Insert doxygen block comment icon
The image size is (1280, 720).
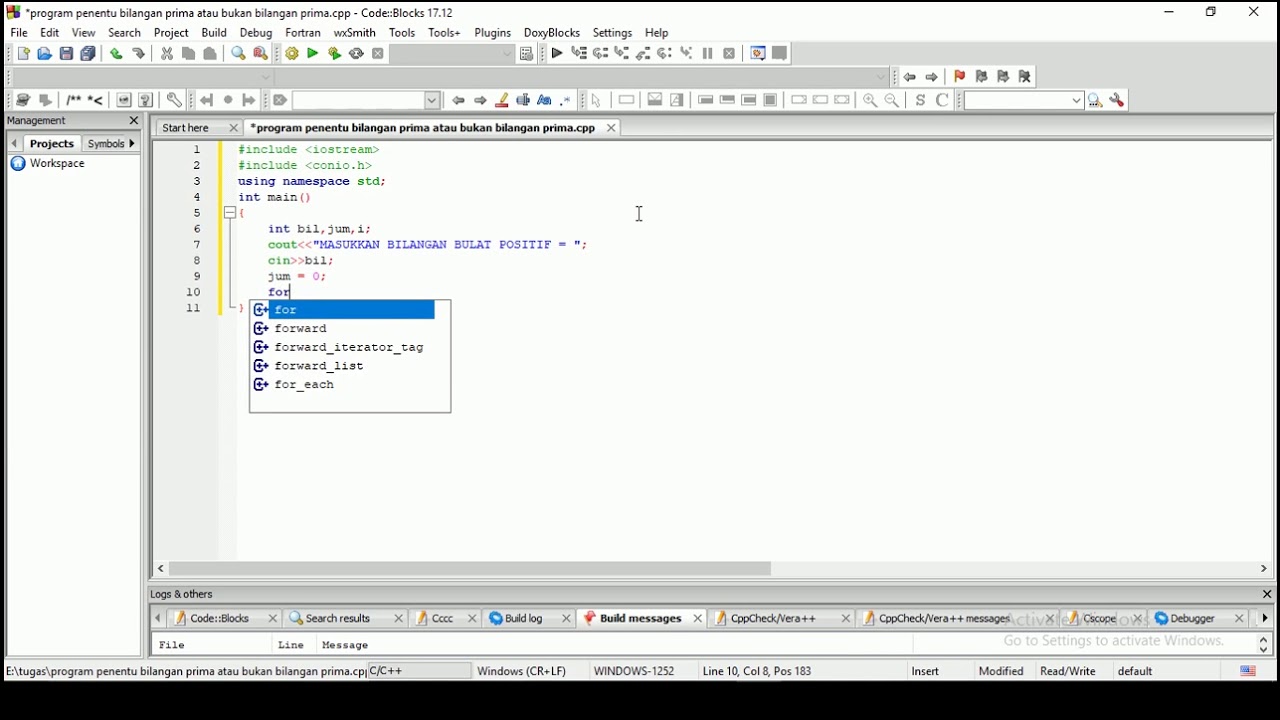pos(73,100)
